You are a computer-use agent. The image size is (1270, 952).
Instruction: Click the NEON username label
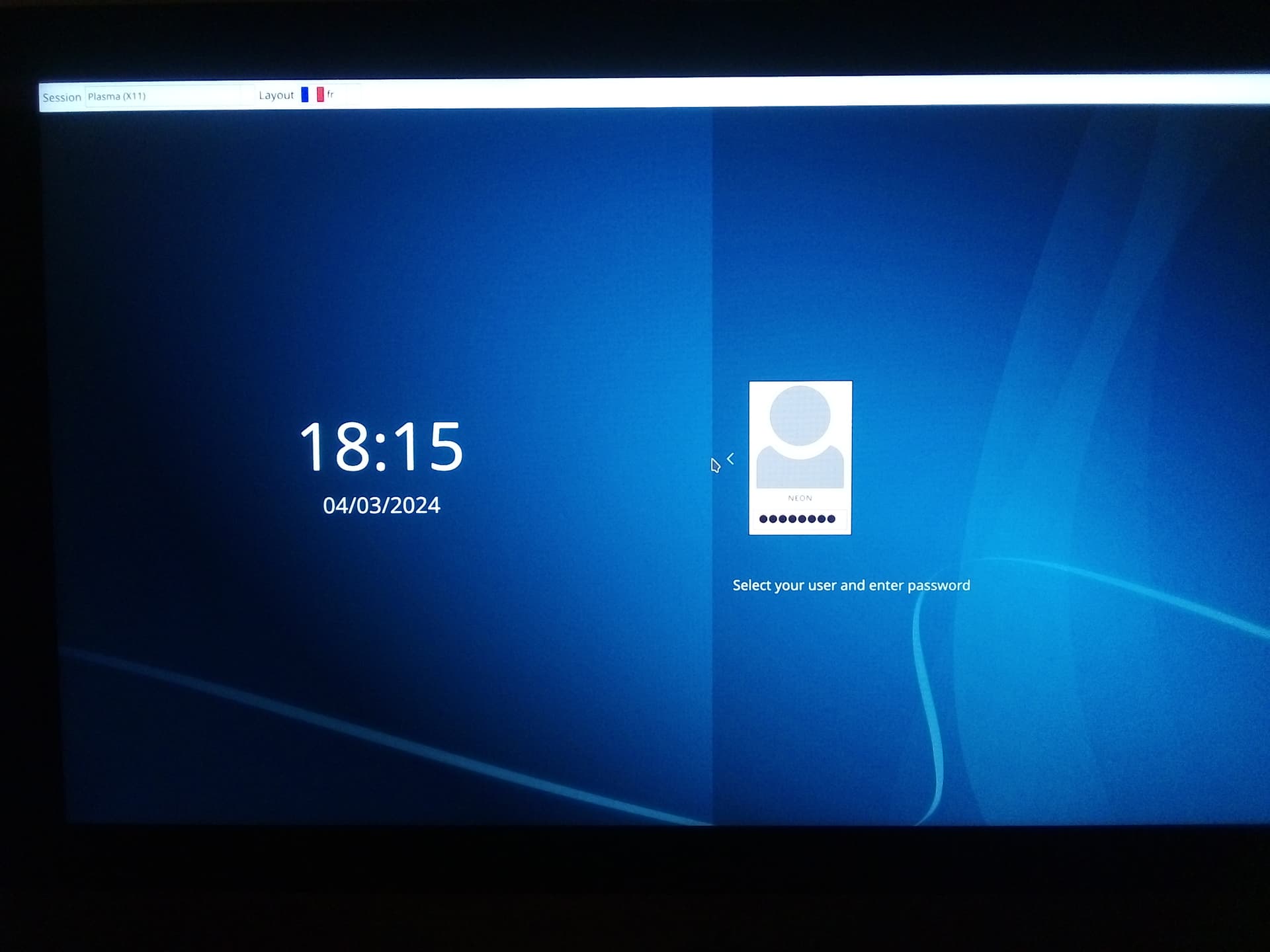[800, 498]
